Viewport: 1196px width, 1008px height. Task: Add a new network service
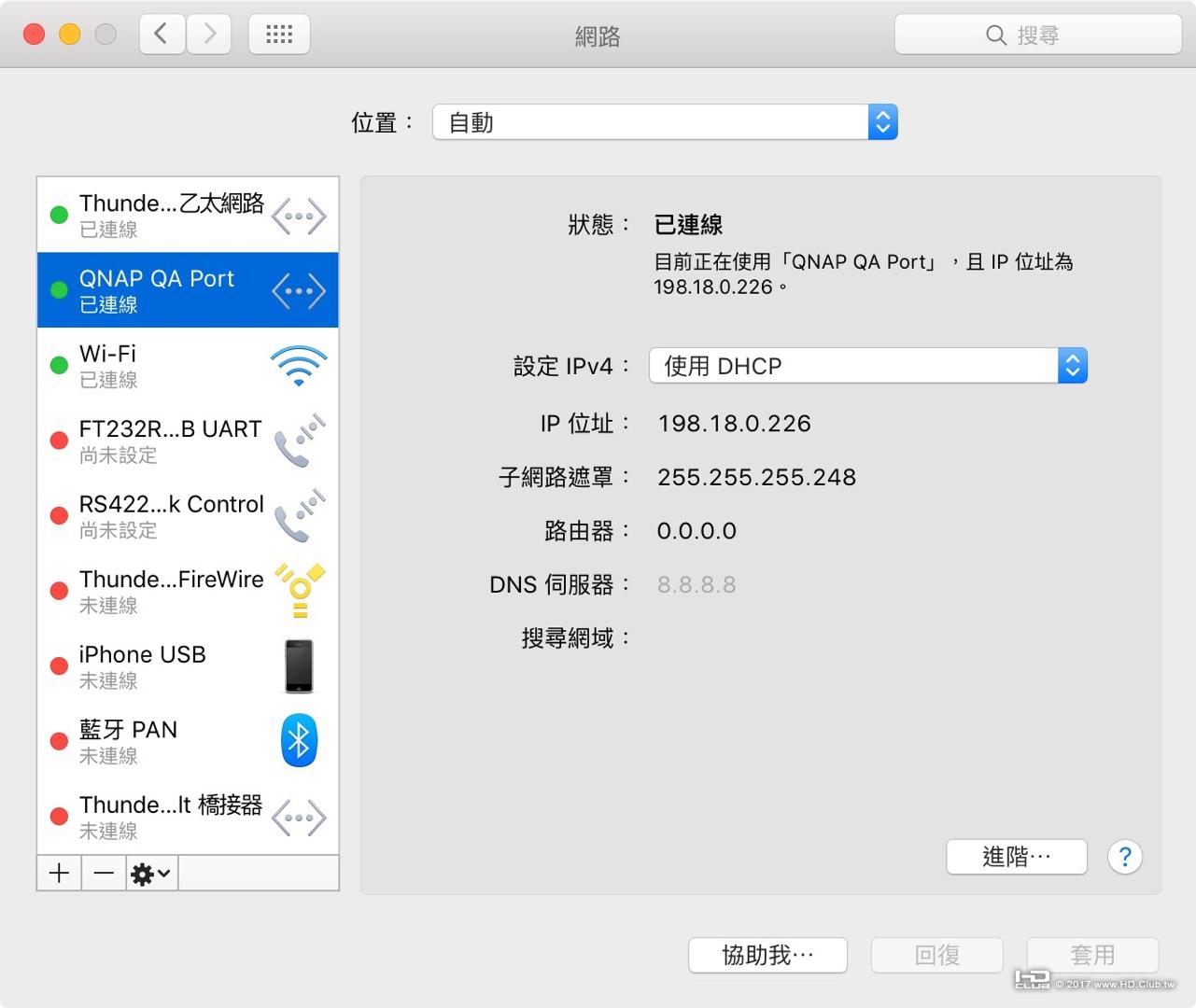click(x=59, y=874)
